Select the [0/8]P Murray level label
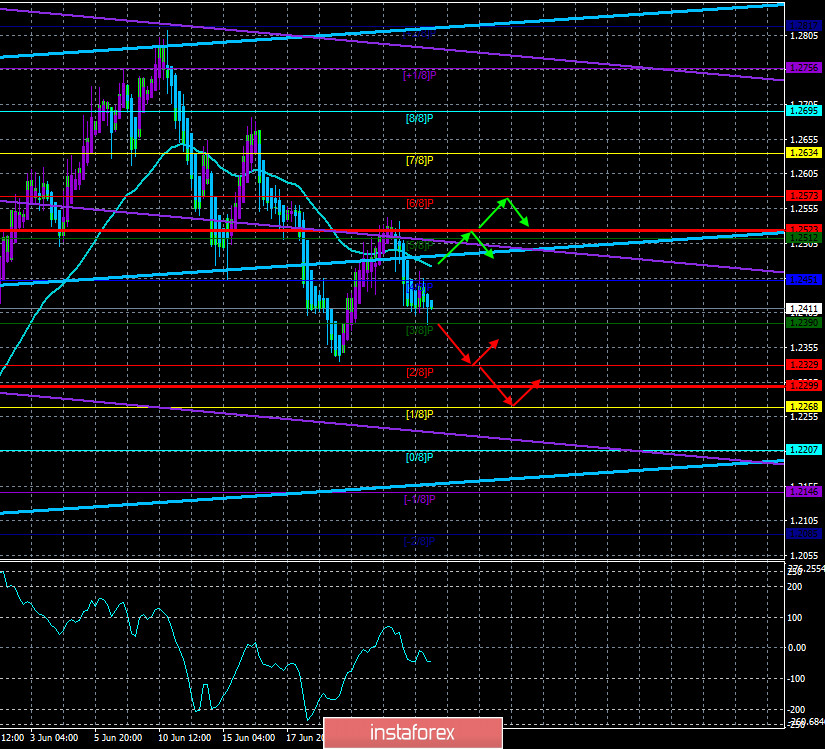825x749 pixels. pos(420,457)
